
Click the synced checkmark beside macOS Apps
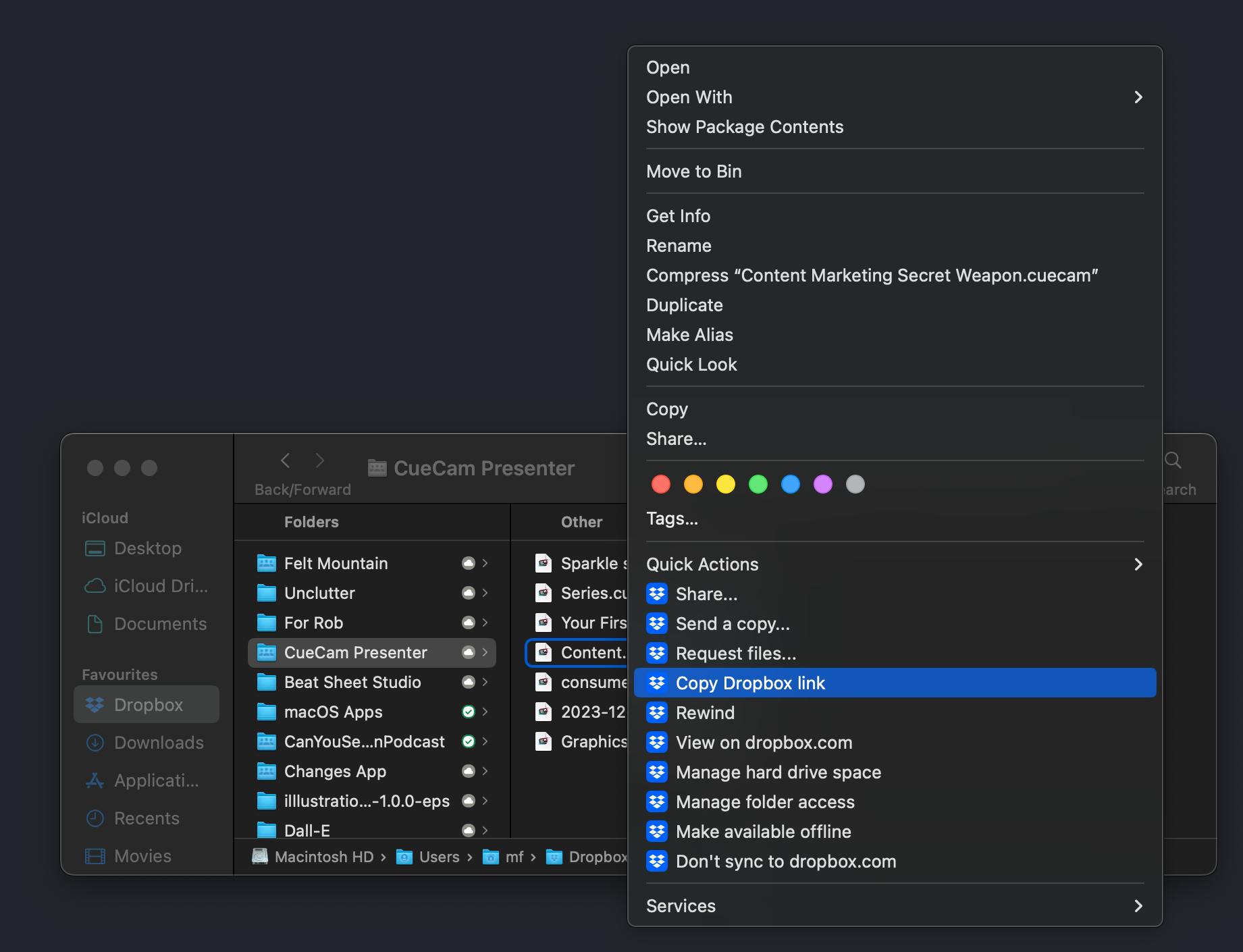tap(468, 712)
